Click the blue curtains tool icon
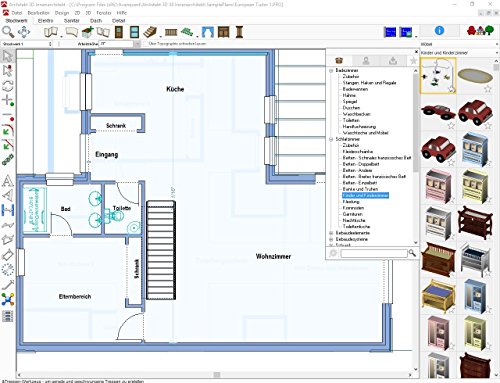This screenshot has height=383, width=500. coord(208,32)
